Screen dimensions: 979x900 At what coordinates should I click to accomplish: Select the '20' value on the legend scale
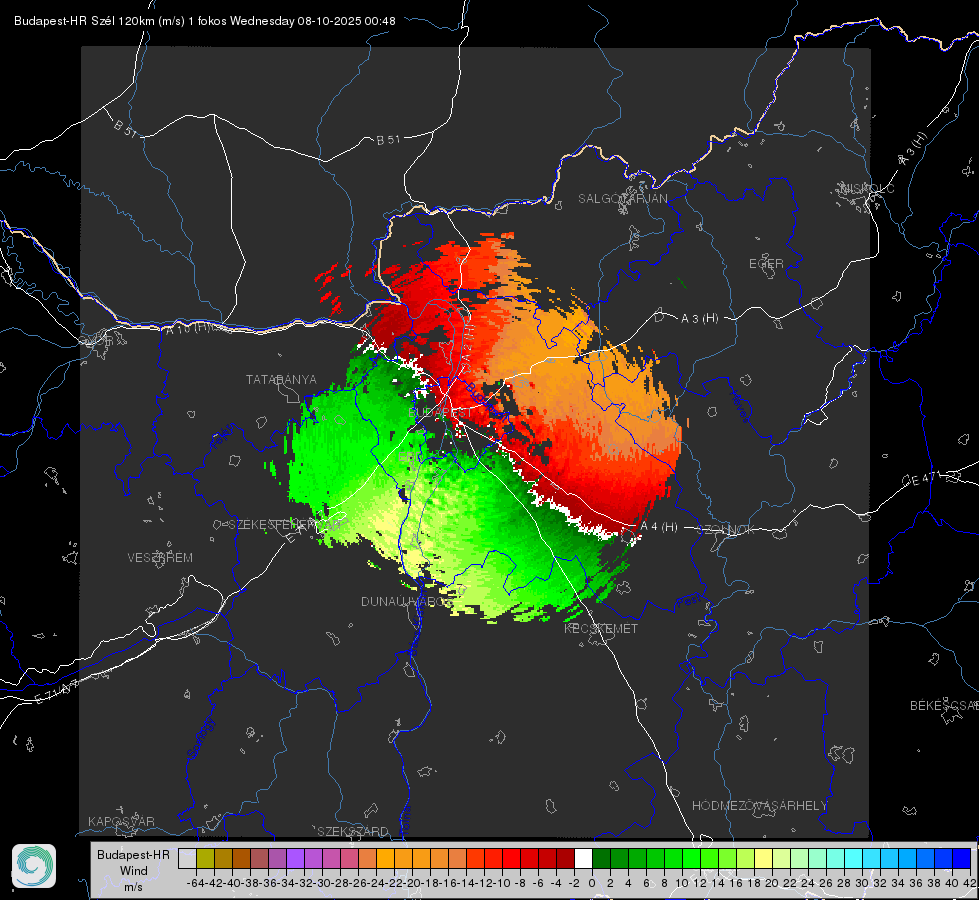772,883
